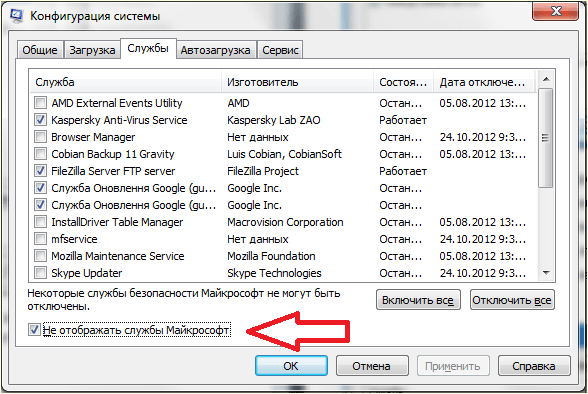This screenshot has height=394, width=588.
Task: Sort by Дата отключе... column header
Action: coord(484,82)
